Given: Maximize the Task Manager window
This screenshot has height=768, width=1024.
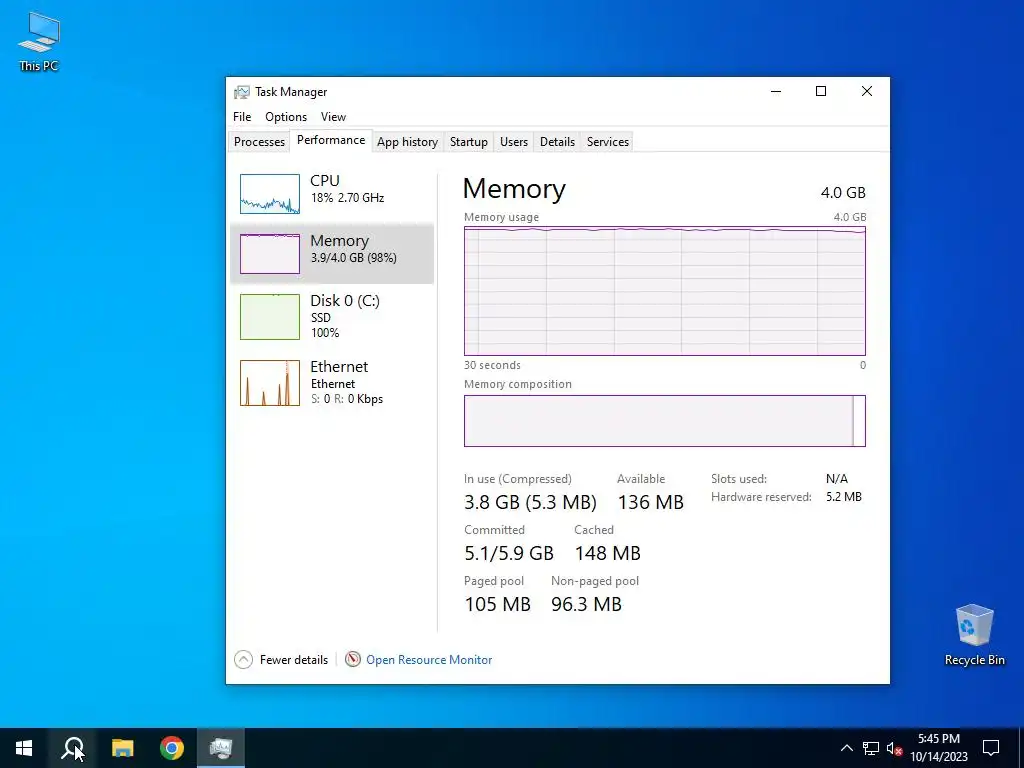Looking at the screenshot, I should coord(821,91).
